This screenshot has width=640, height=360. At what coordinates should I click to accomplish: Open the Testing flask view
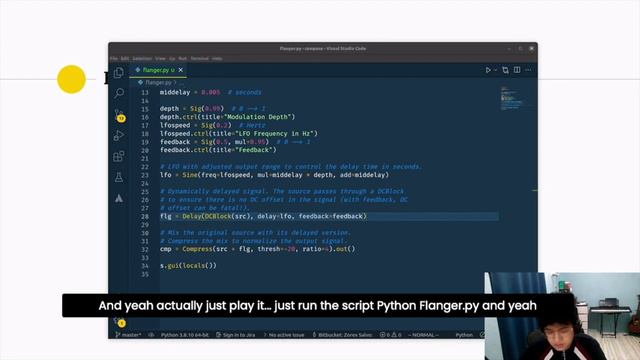click(119, 178)
